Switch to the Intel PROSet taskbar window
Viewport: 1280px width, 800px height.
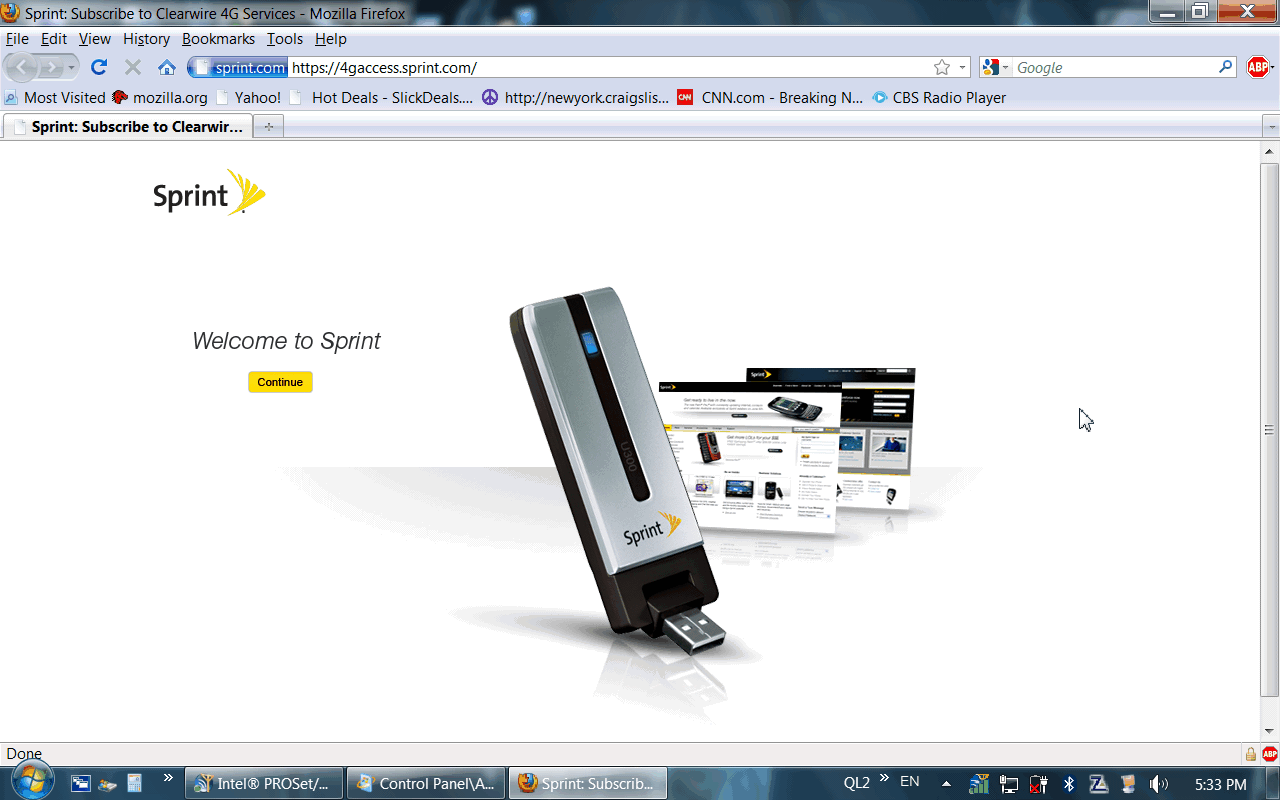(x=265, y=783)
